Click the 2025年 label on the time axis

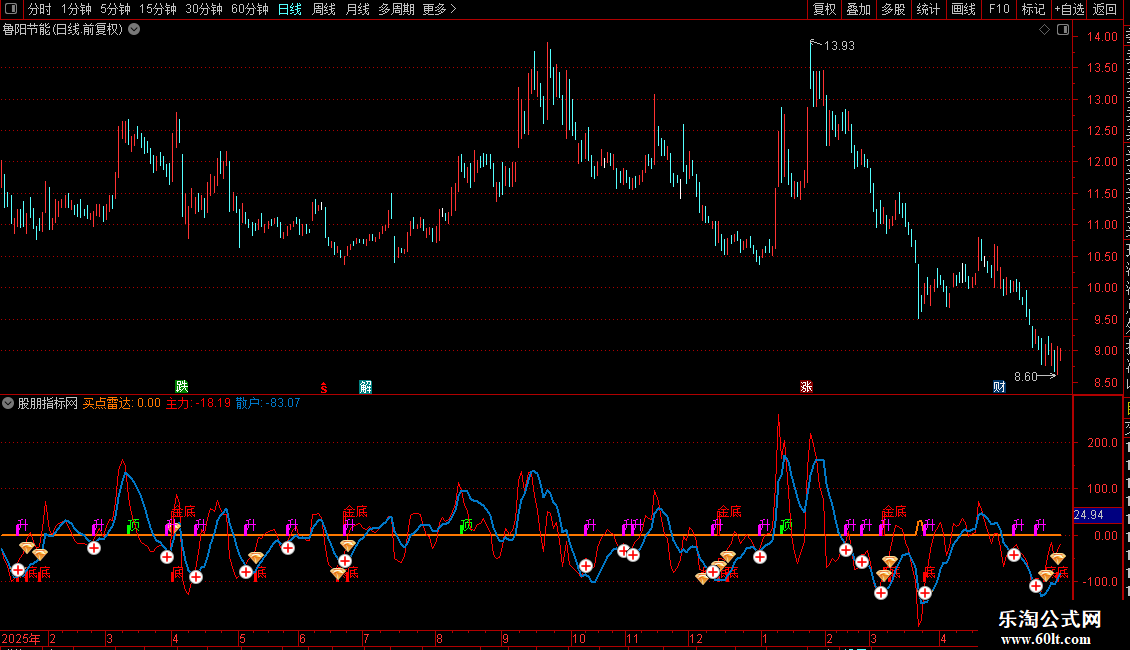click(x=22, y=639)
